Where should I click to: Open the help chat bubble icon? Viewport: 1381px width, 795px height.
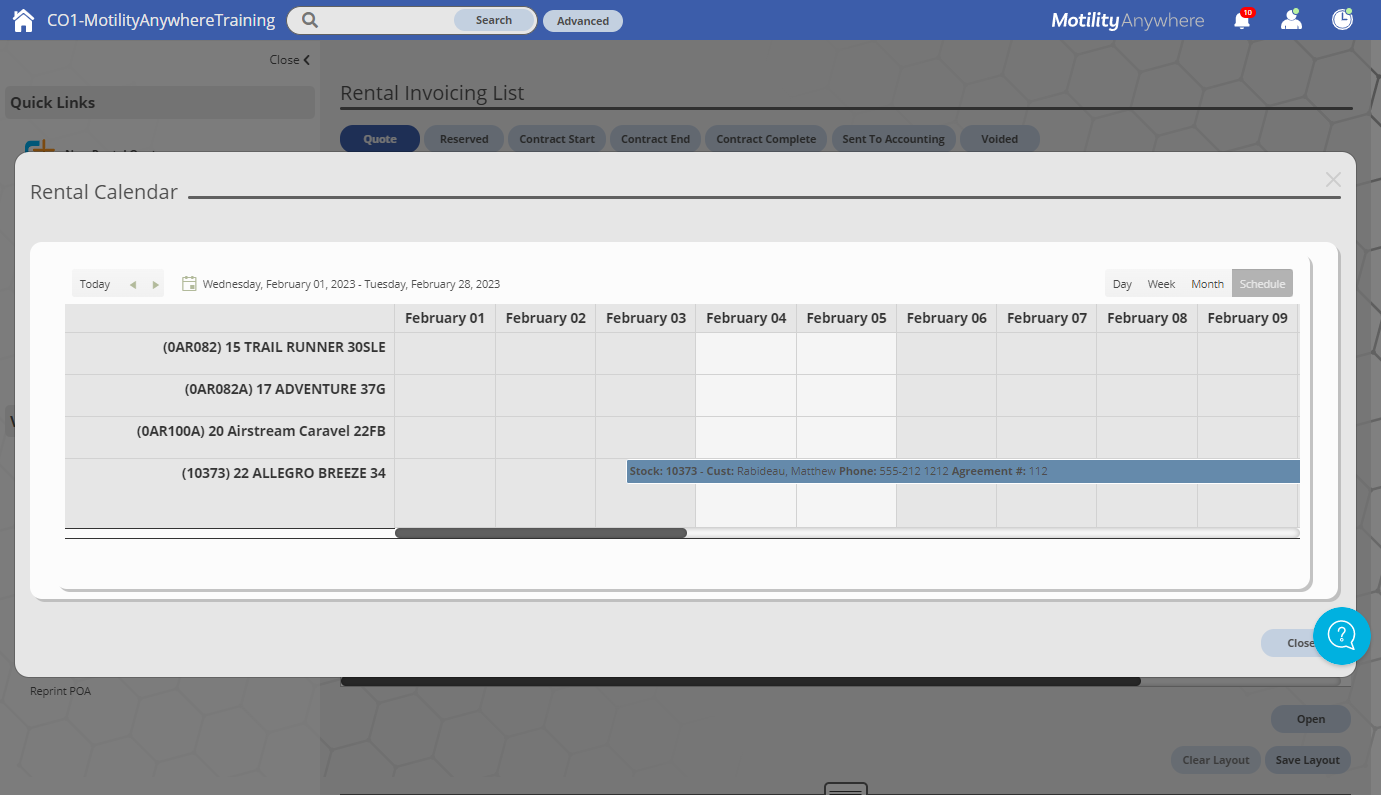pos(1341,635)
